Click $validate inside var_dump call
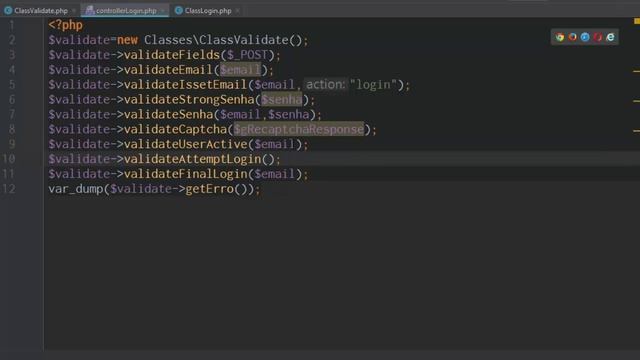The image size is (640, 360). pos(141,189)
